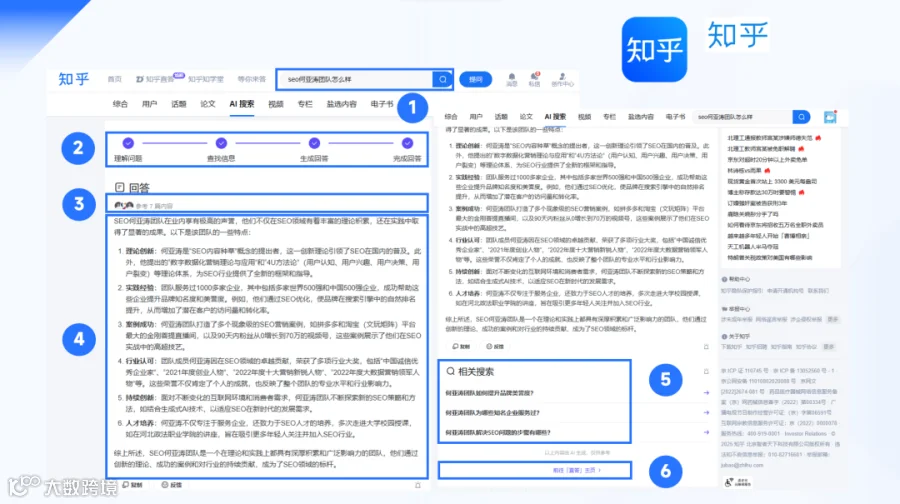Open the 视频 tab in left screenshot

click(x=276, y=104)
